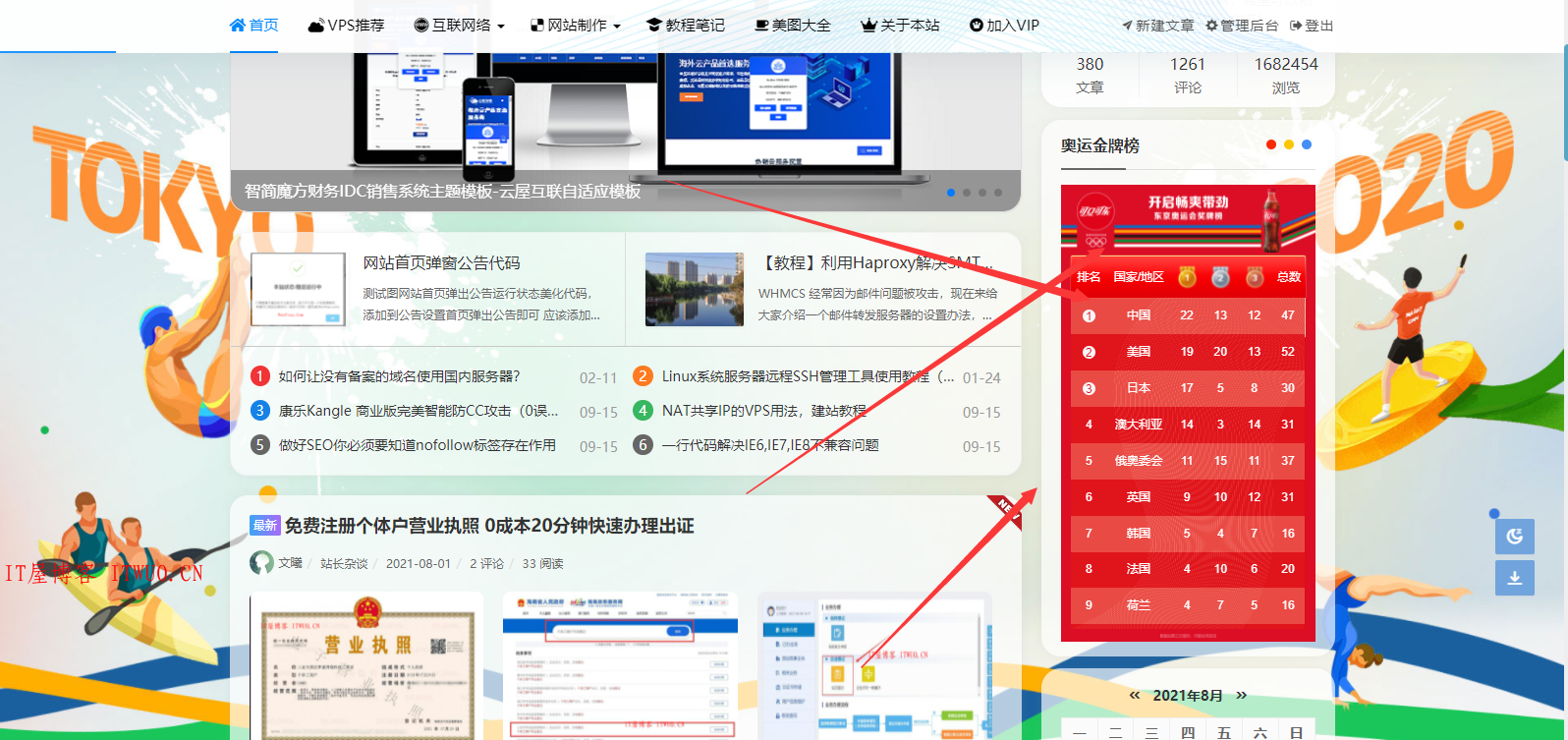
Task: Click the yellow dot in 奥运金牌榜 header
Action: (x=1289, y=144)
